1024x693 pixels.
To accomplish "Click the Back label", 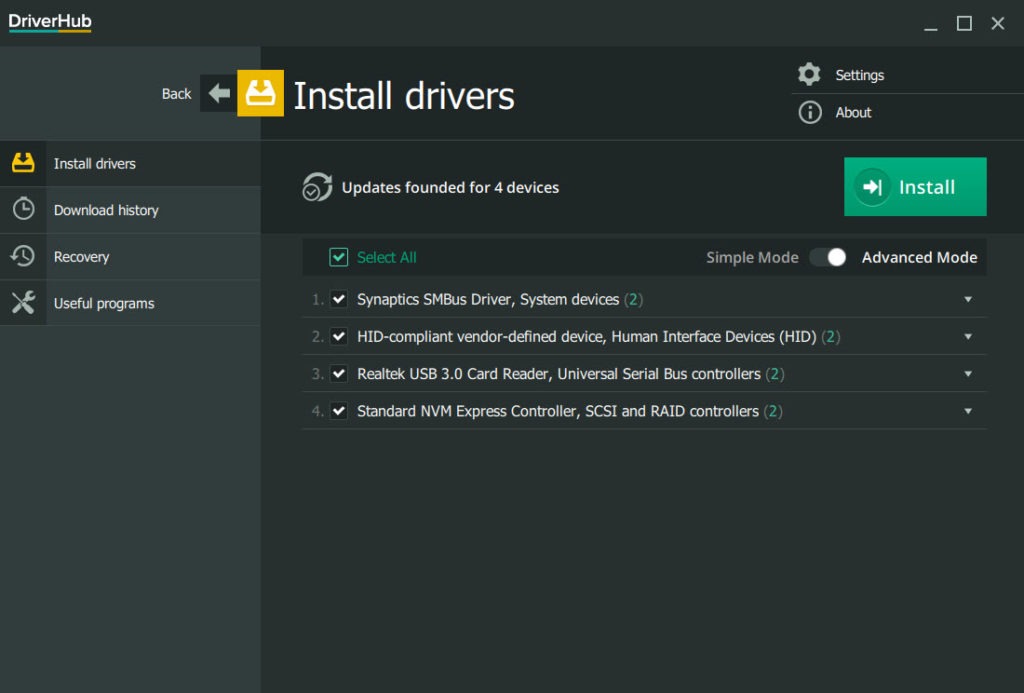I will click(x=176, y=94).
